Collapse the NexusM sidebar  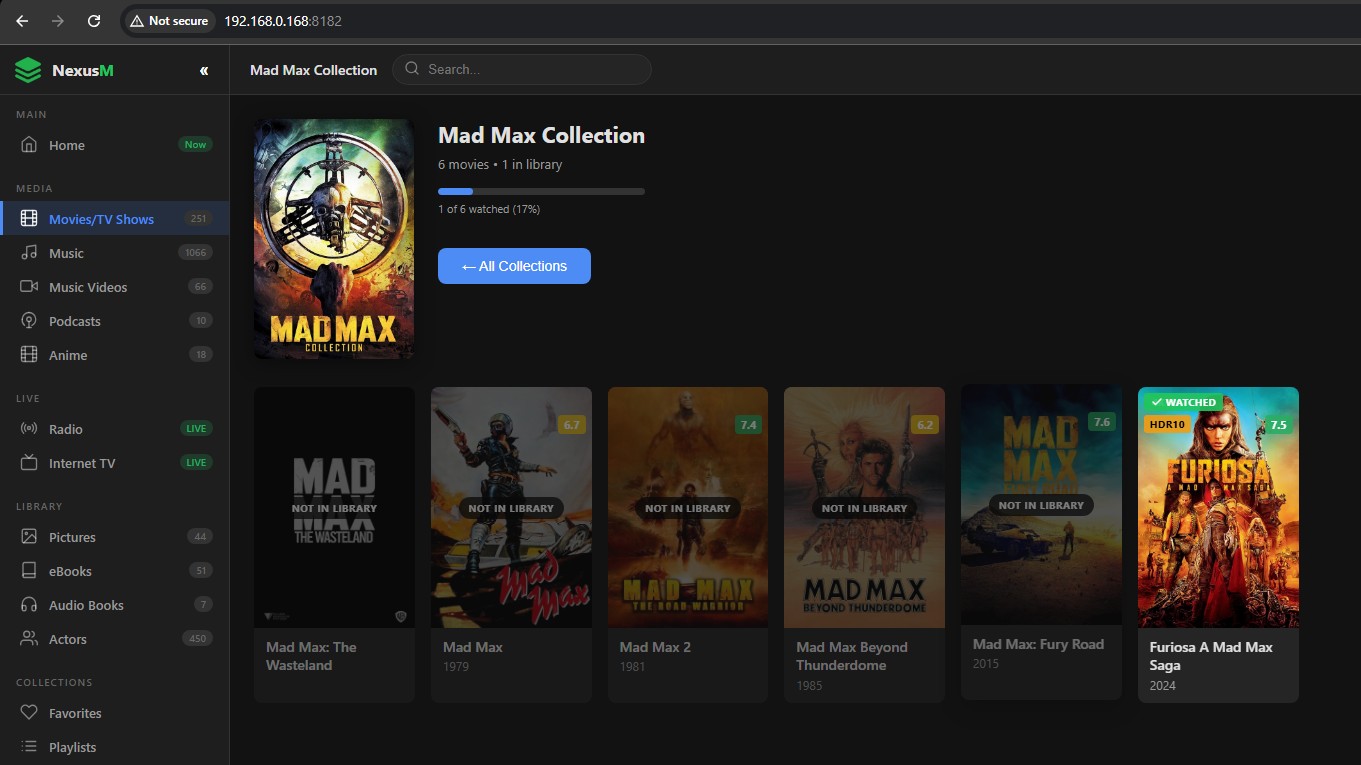point(203,70)
